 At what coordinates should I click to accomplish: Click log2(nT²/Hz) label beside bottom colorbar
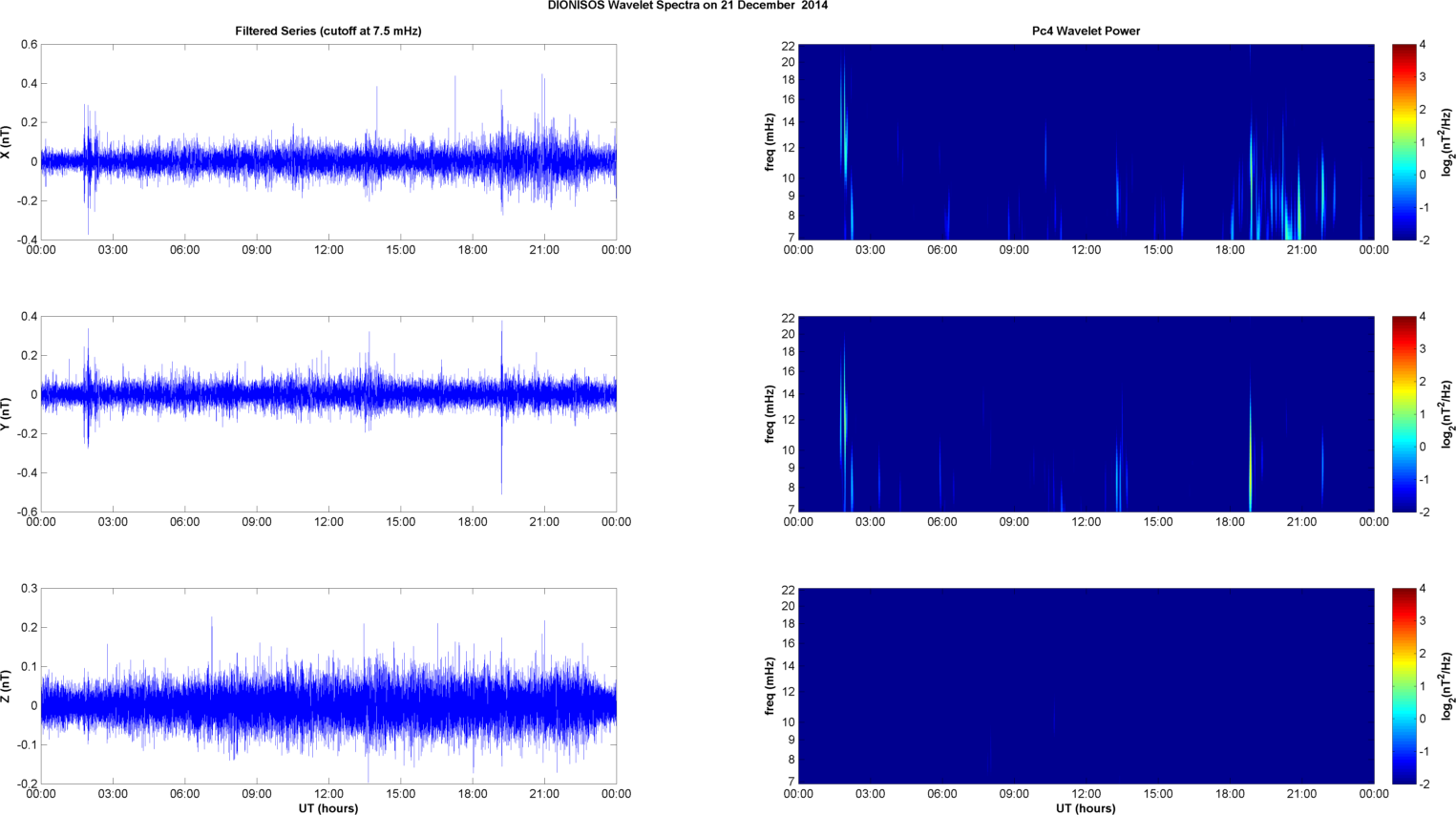coord(1447,685)
